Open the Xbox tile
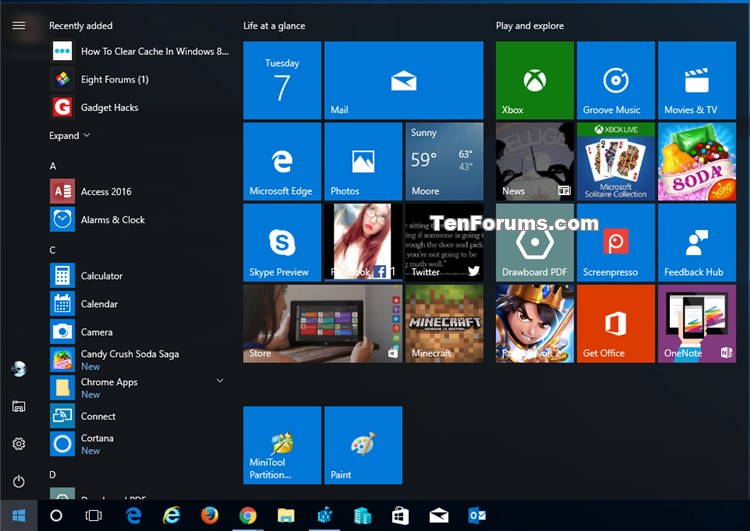This screenshot has width=750, height=531. pos(535,80)
